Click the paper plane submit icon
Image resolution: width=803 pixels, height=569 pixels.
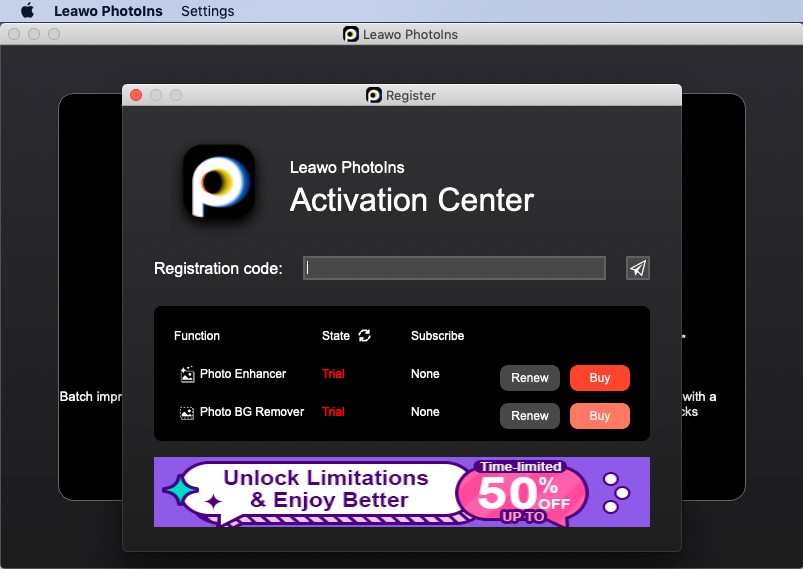tap(638, 268)
